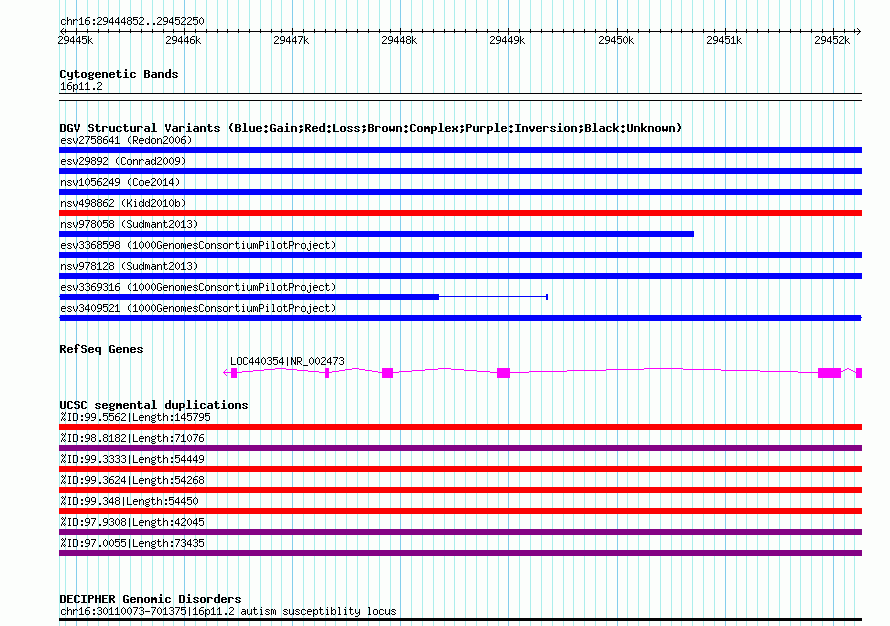Image resolution: width=890 pixels, height=626 pixels.
Task: Click the %ID:98.8182|Length:71076 duplication label
Action: pyautogui.click(x=132, y=438)
